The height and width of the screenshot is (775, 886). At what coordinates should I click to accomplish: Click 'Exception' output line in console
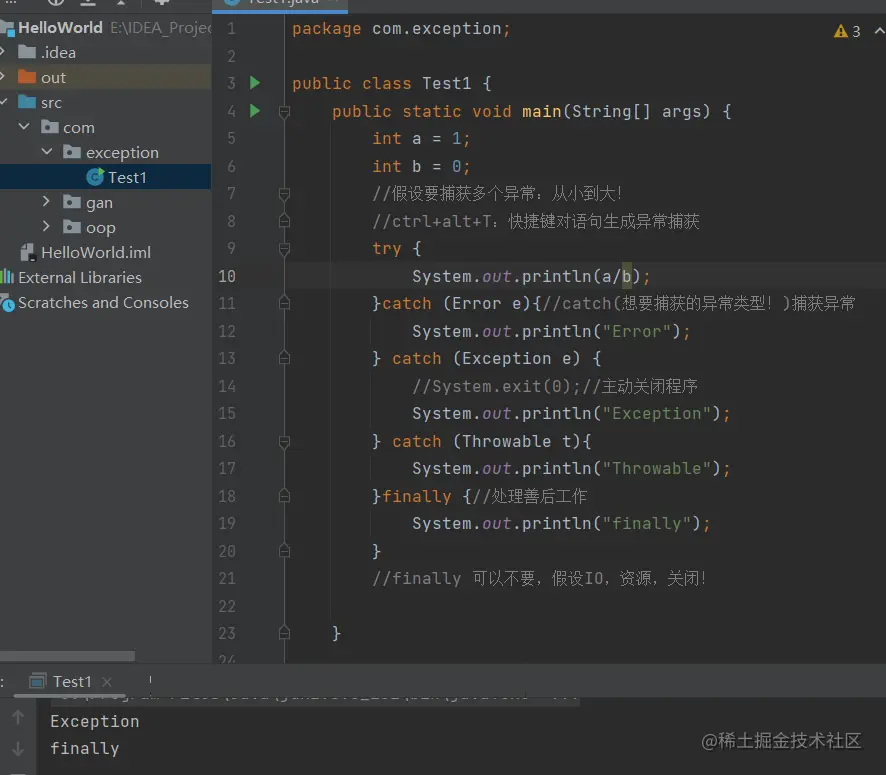pyautogui.click(x=94, y=721)
